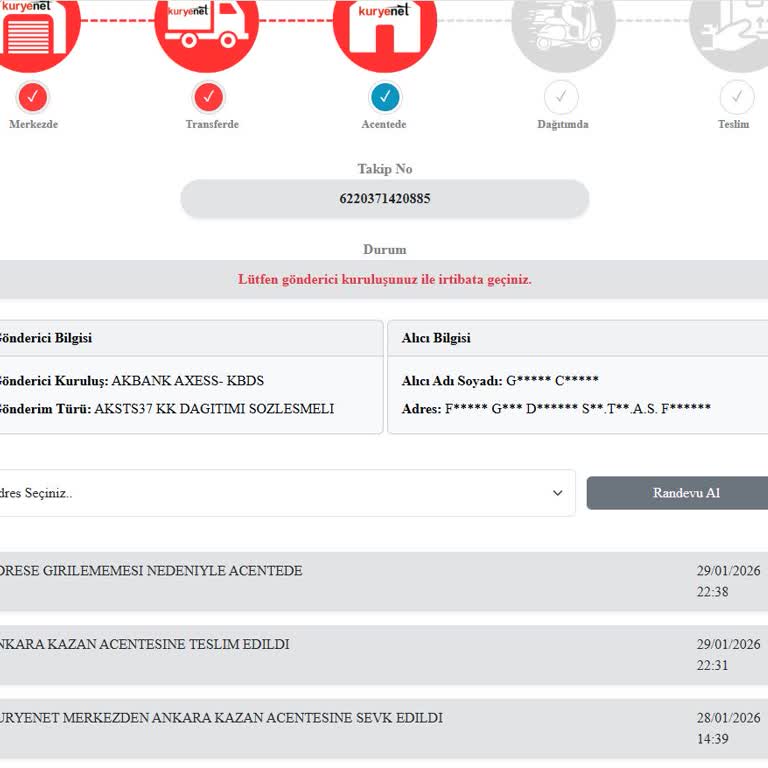
Task: Click 'ANKARA KAZAN ACENTESINE TESLIM EDILDI' history row
Action: 384,655
